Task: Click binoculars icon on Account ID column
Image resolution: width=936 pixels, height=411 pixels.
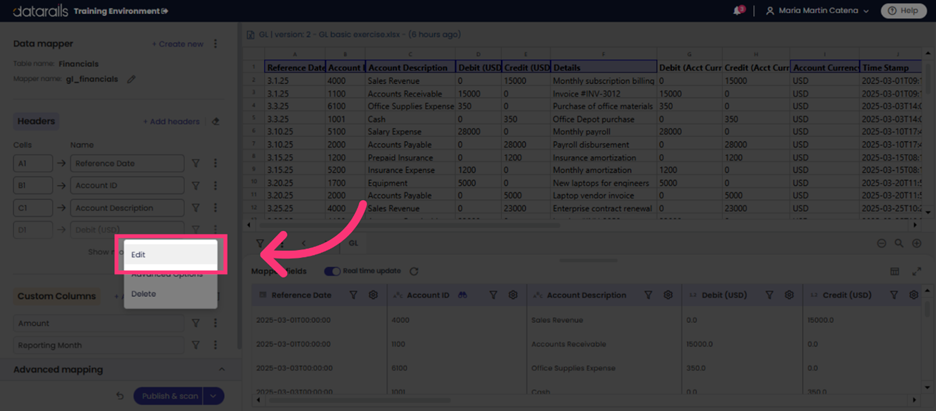Action: click(x=462, y=295)
